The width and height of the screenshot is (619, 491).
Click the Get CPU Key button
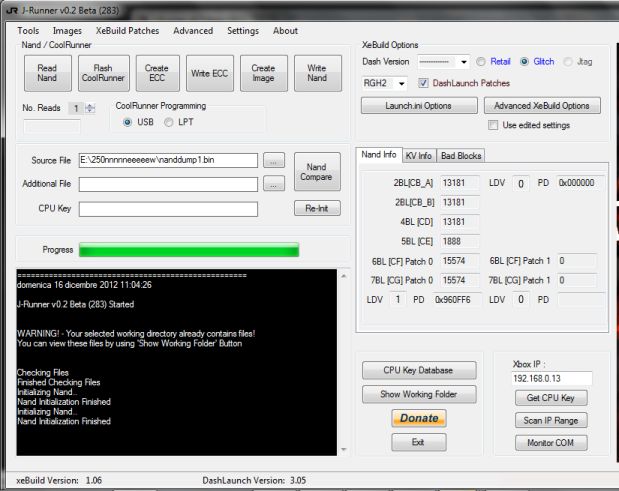pyautogui.click(x=551, y=398)
